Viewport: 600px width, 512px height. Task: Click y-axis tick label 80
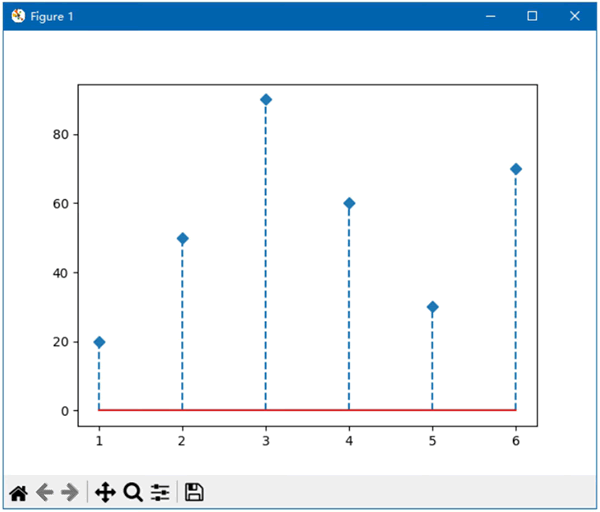click(60, 135)
